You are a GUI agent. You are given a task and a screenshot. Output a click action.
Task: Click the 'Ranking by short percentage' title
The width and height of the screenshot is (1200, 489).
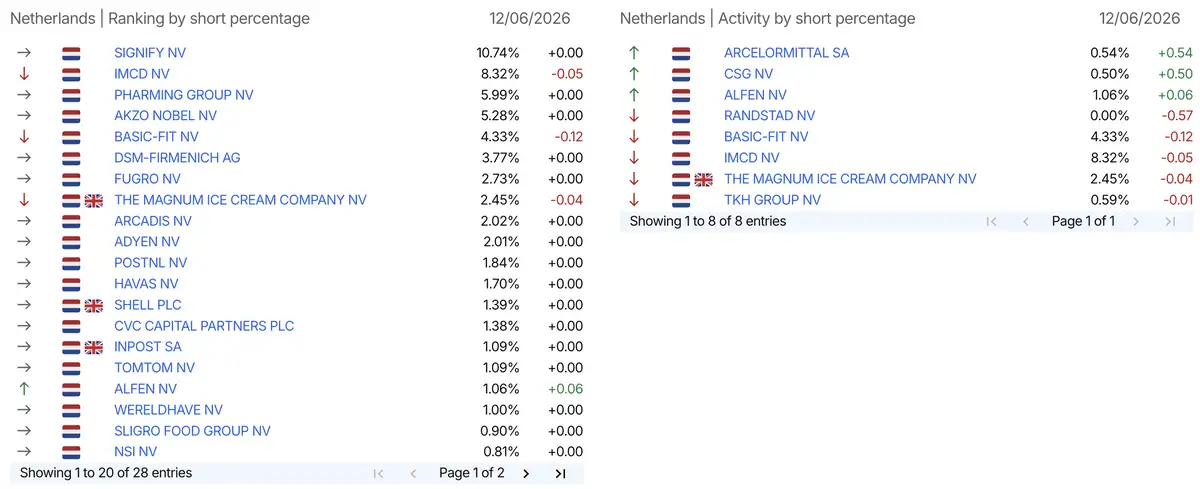209,18
